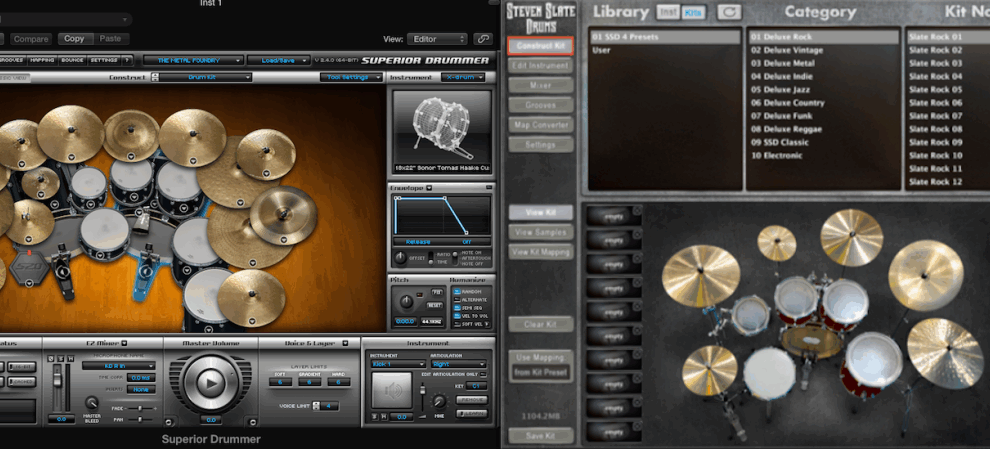Toggle the phase button in EZ Mixer
The image size is (990, 449).
click(x=51, y=359)
